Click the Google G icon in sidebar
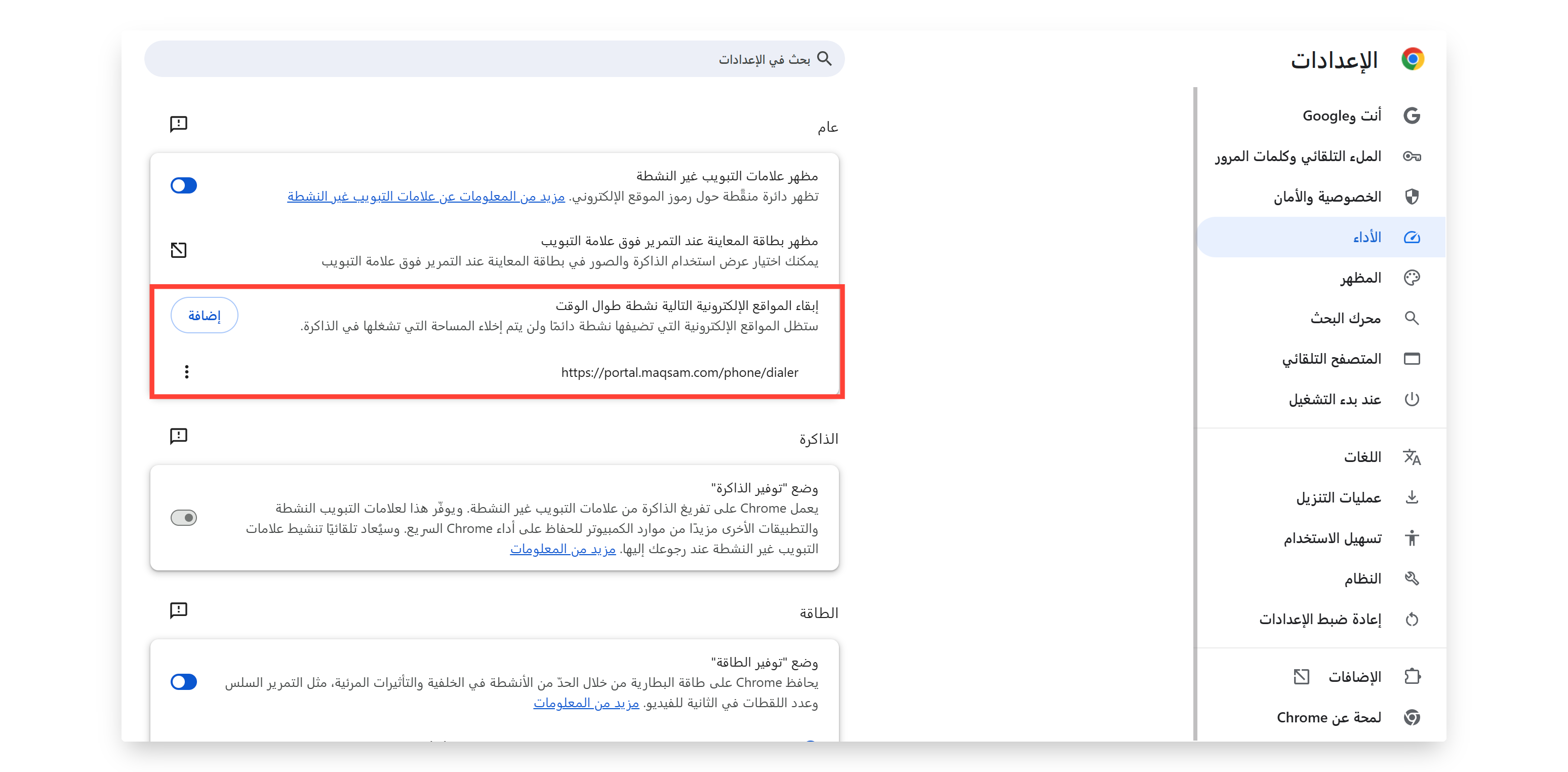This screenshot has height=772, width=1568. (1412, 115)
